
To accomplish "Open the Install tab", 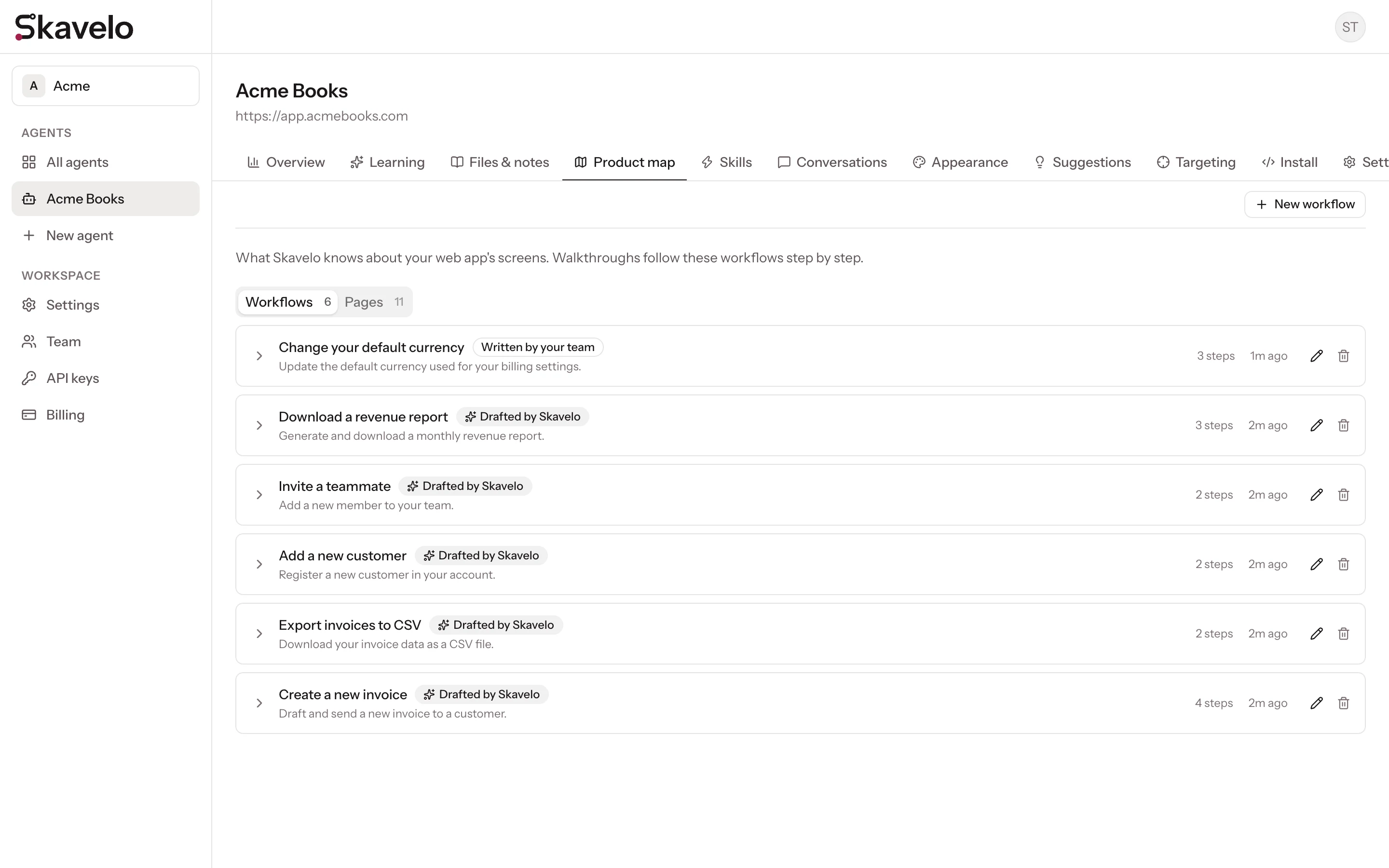I will (x=1290, y=163).
